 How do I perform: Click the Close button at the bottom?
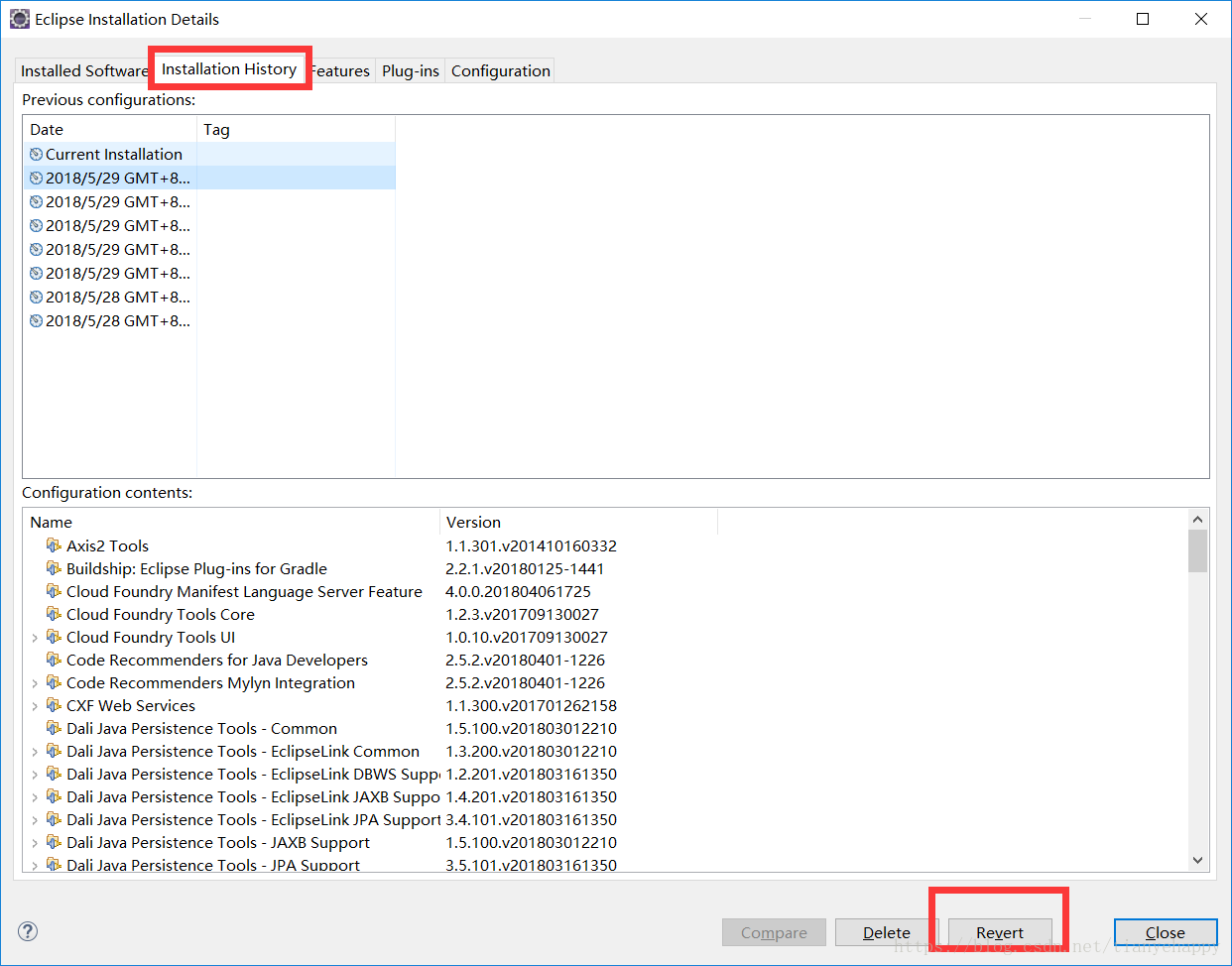[x=1166, y=932]
